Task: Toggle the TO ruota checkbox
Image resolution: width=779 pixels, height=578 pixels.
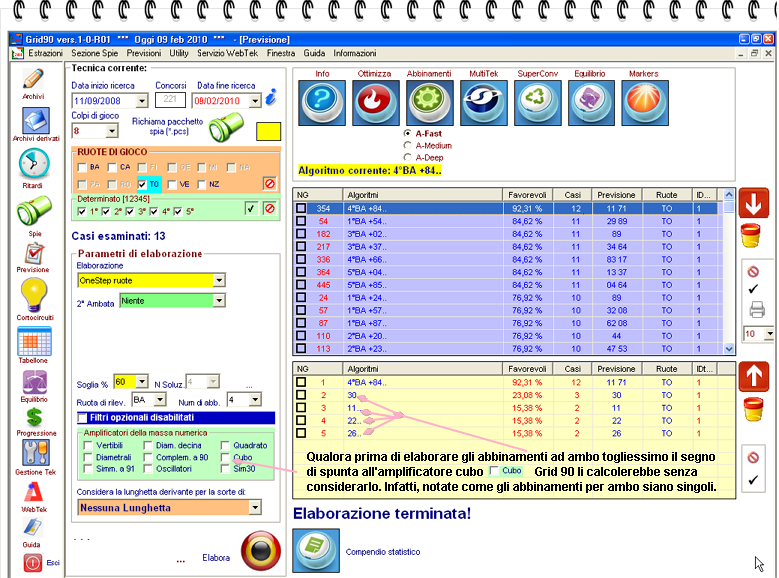Action: [142, 184]
